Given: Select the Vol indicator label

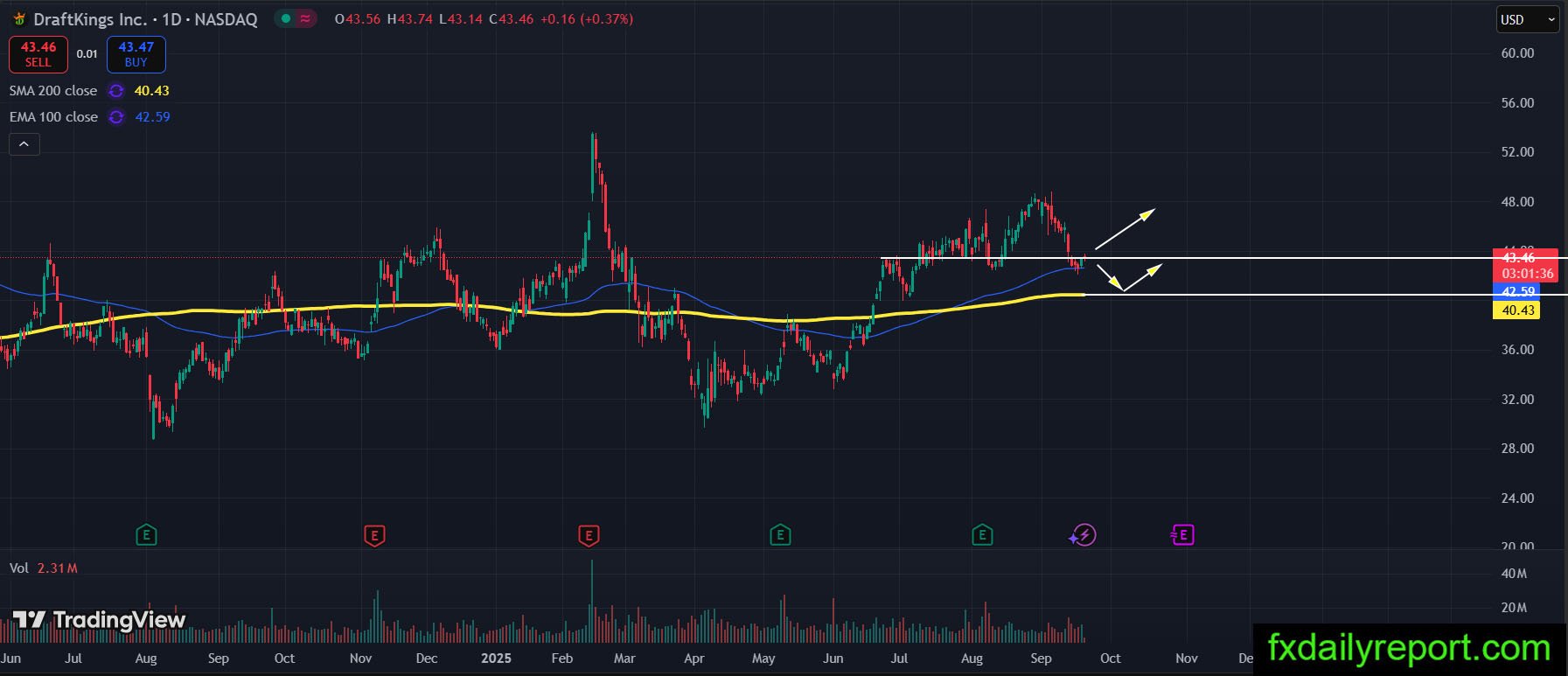Looking at the screenshot, I should pos(19,568).
